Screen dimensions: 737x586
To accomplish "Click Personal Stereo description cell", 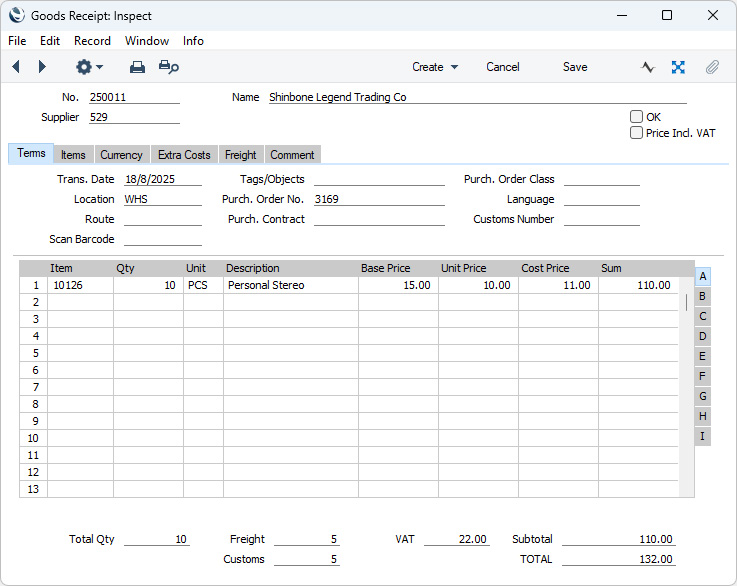I will click(291, 285).
